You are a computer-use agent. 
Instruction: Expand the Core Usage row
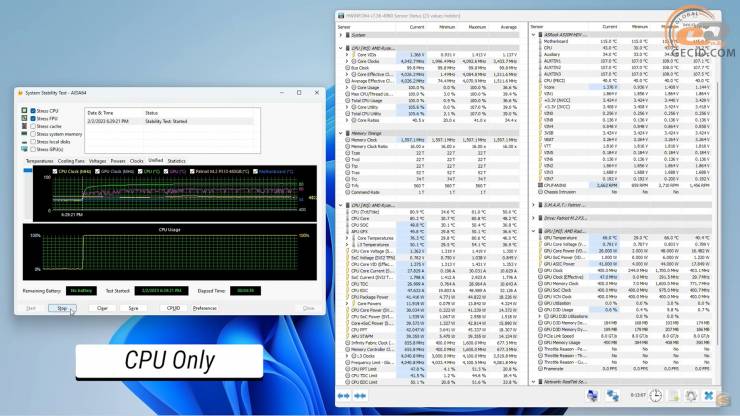[347, 87]
